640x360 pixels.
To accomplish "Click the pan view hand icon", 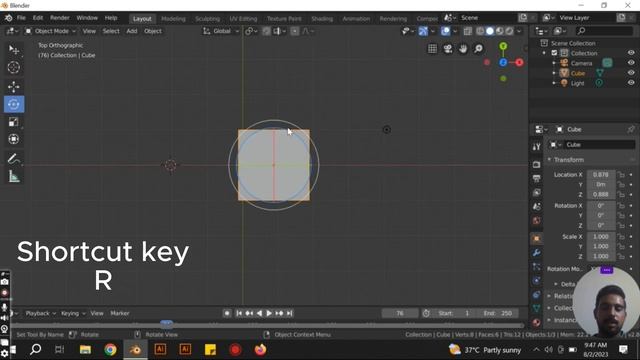I will tap(463, 49).
